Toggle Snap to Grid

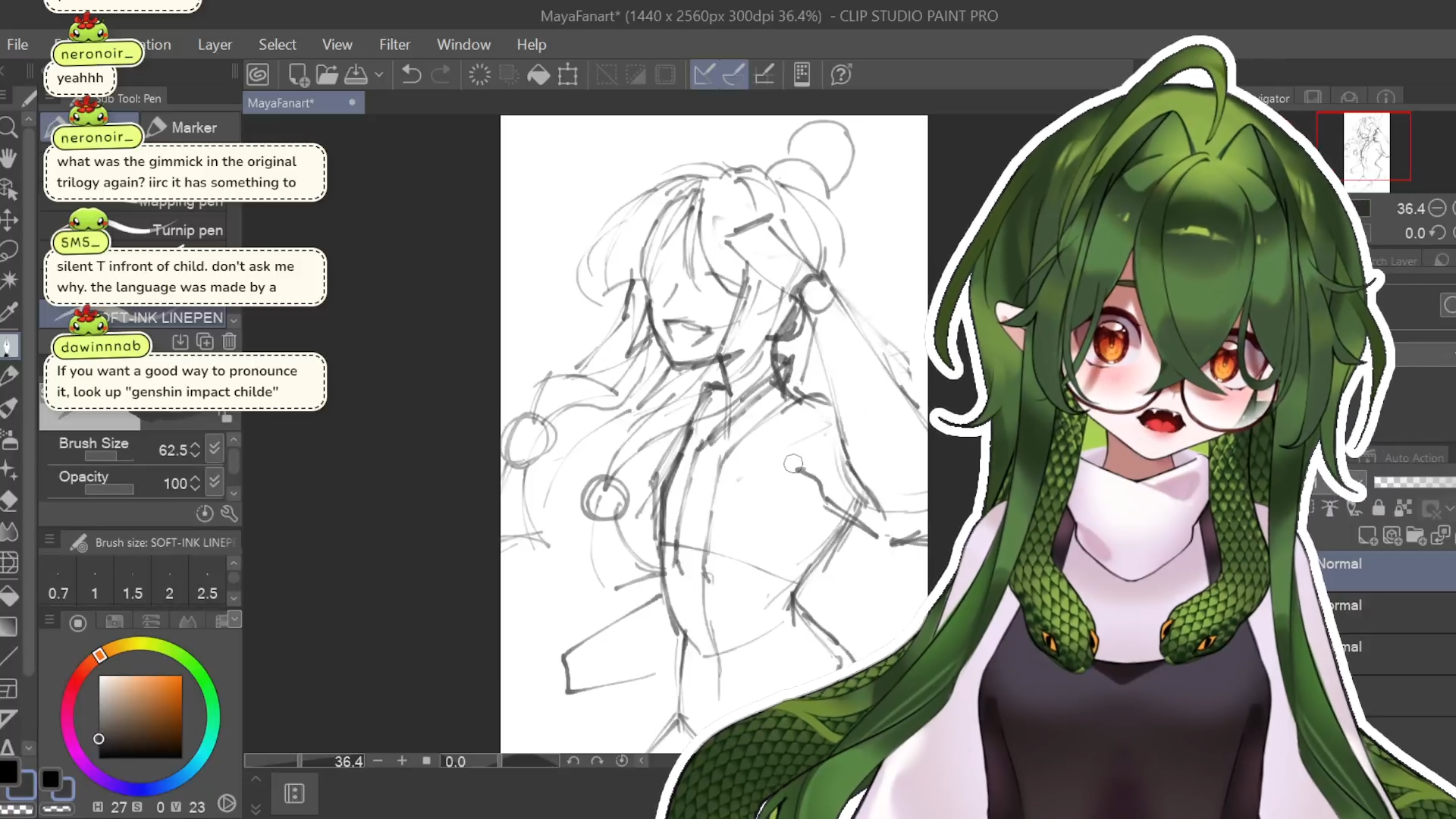[x=764, y=74]
